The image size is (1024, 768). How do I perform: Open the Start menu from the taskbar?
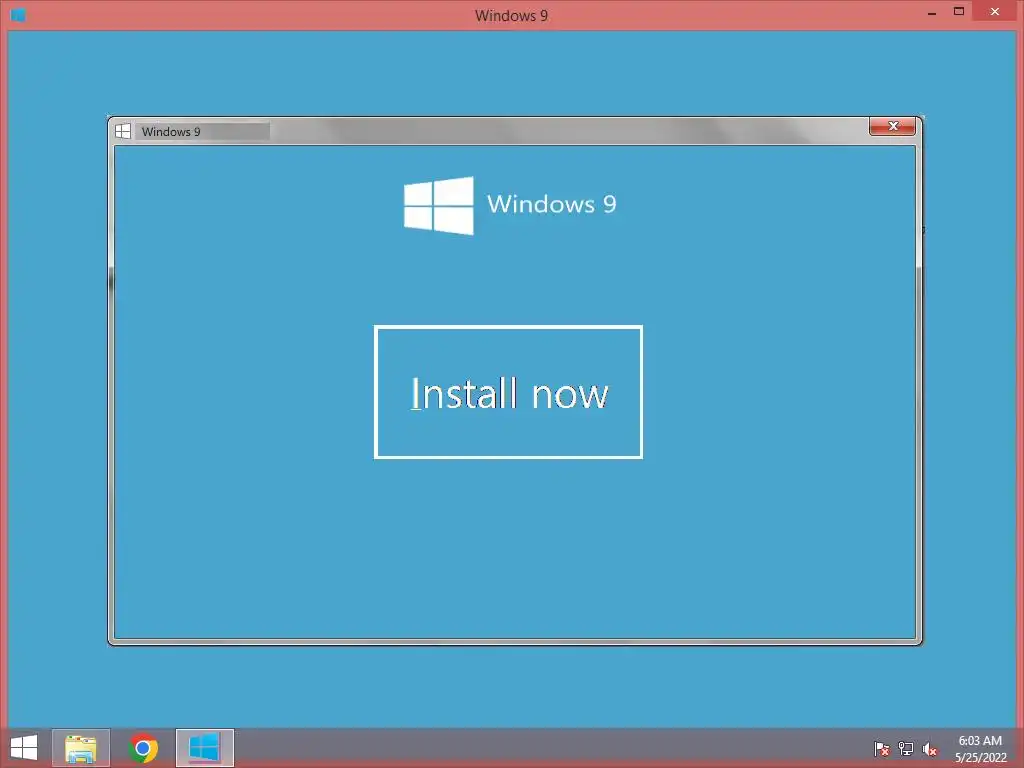point(24,748)
